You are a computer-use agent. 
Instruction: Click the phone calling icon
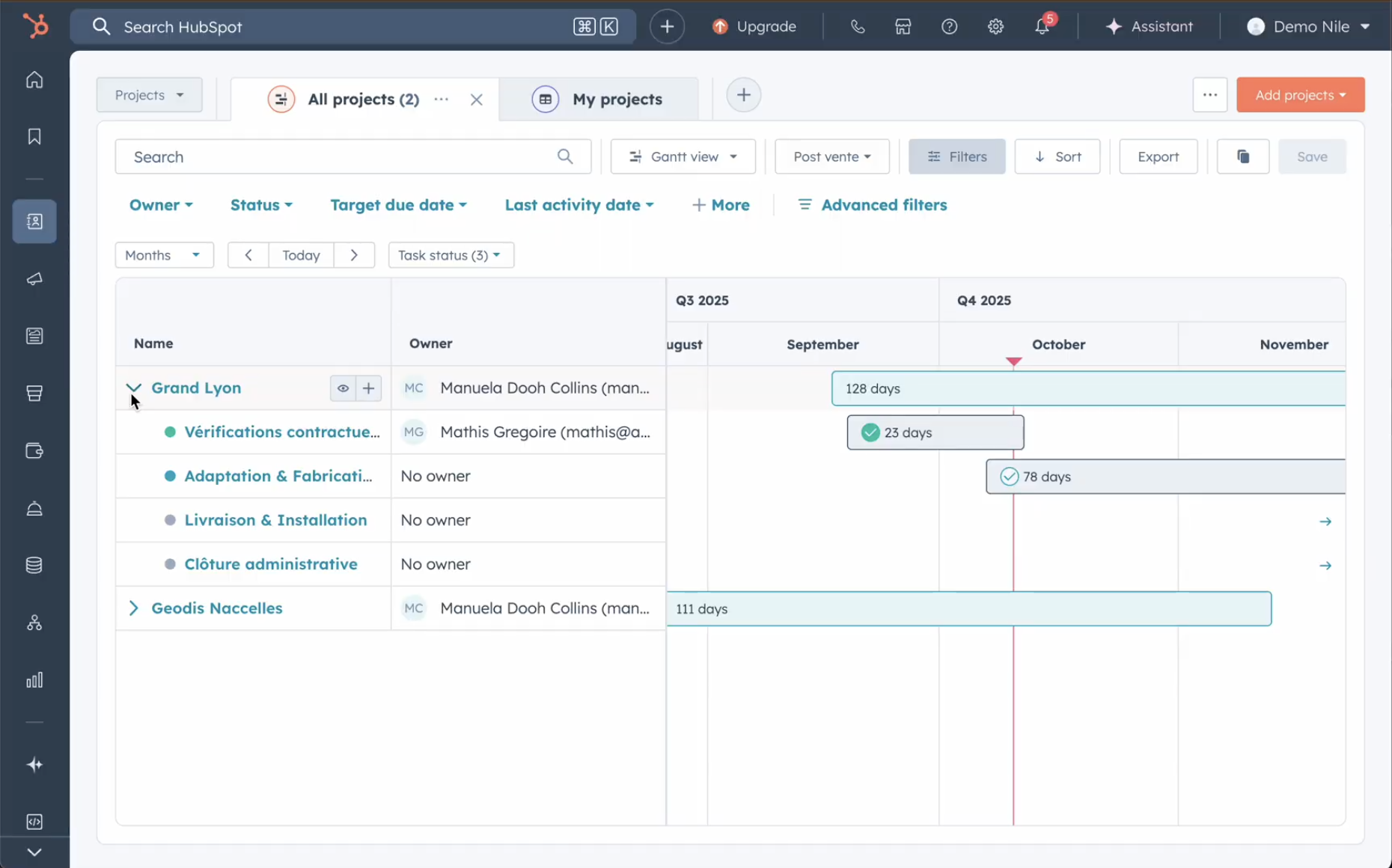click(858, 27)
